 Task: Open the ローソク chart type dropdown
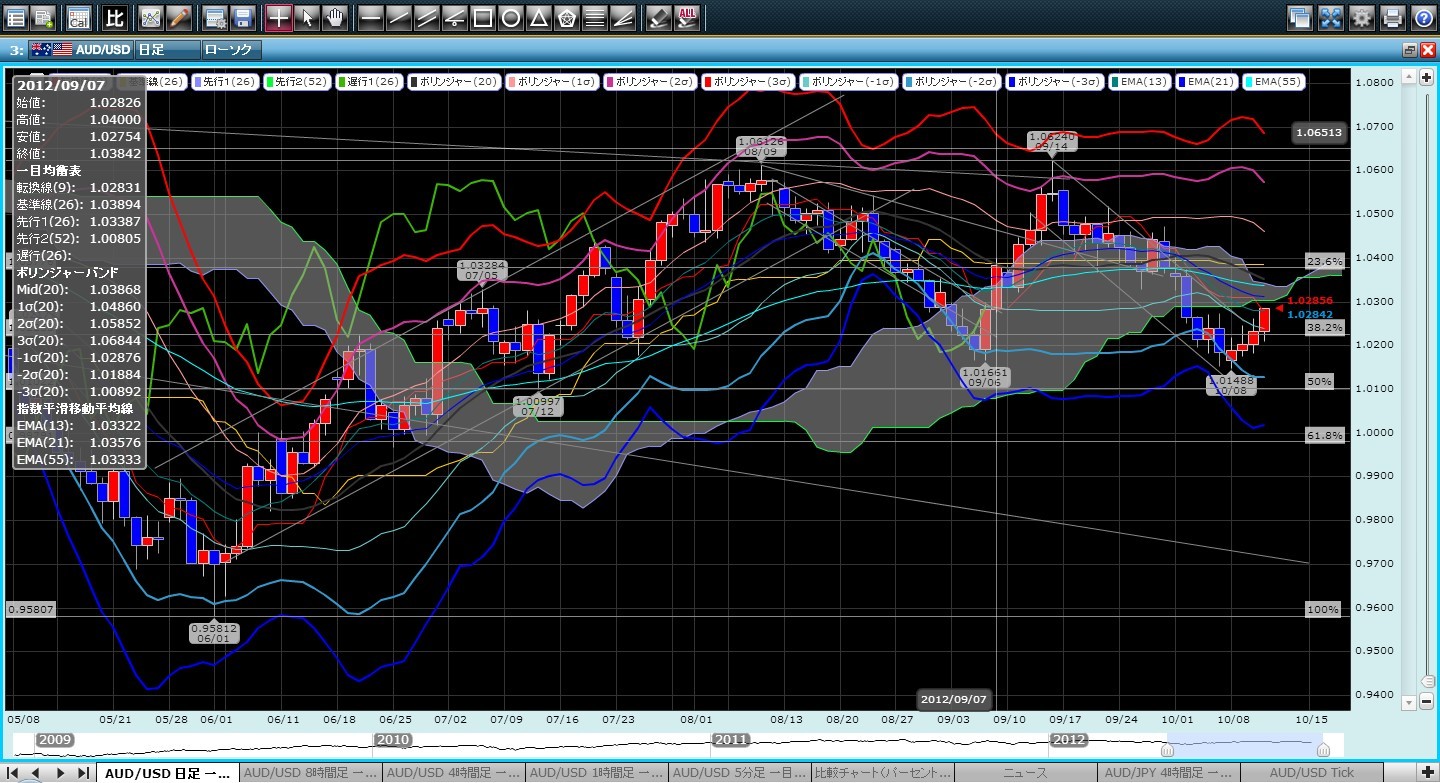[x=230, y=49]
